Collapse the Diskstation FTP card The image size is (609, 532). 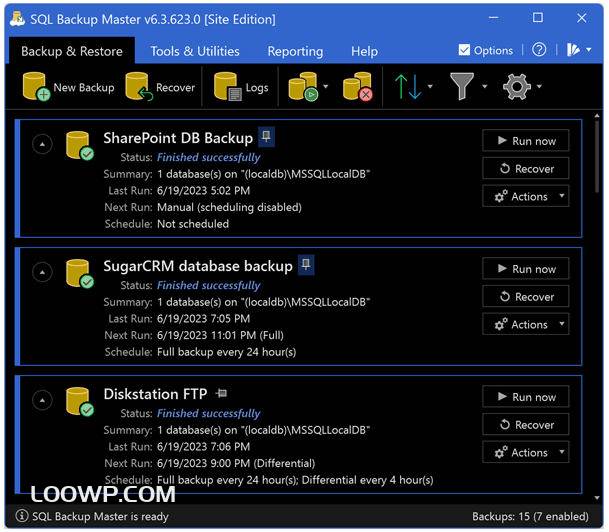click(42, 400)
